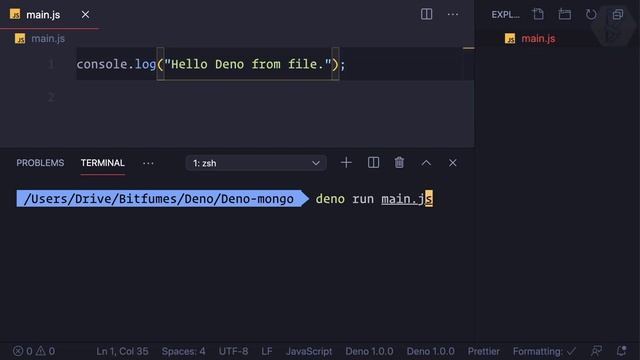Select the main.js editor tab
The image size is (640, 360).
49,15
